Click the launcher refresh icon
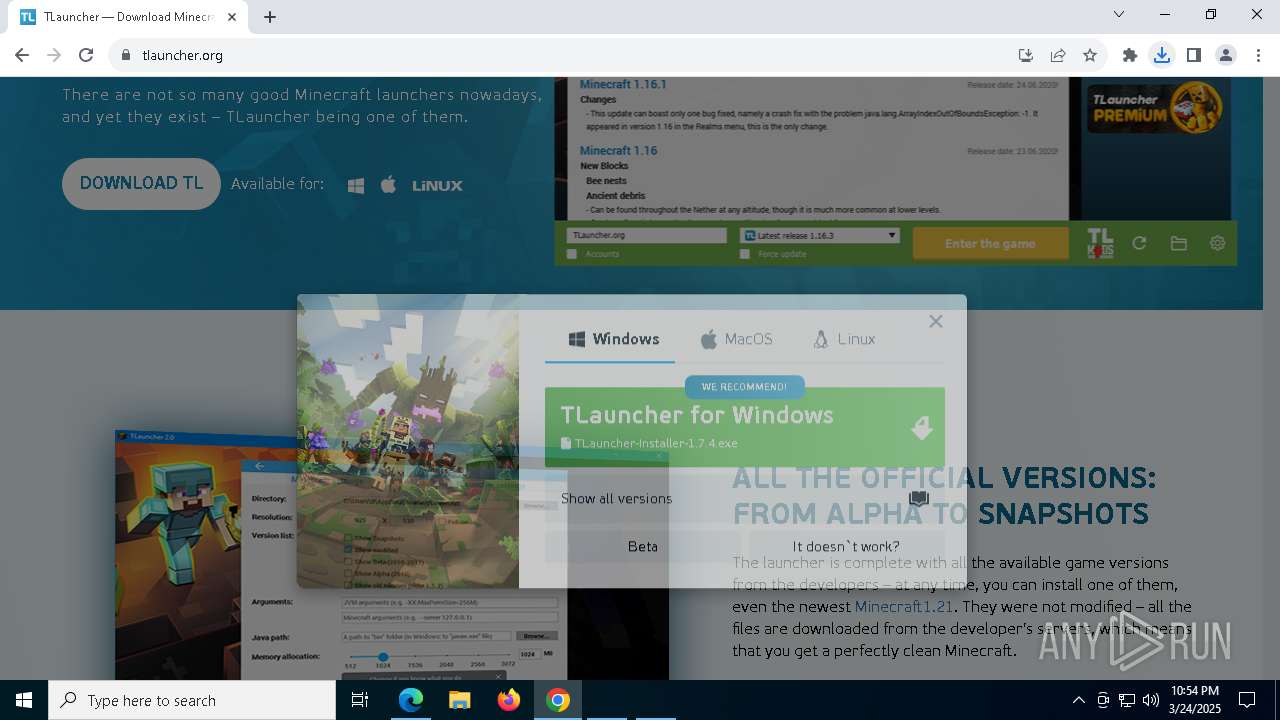This screenshot has height=720, width=1280. click(x=1139, y=243)
